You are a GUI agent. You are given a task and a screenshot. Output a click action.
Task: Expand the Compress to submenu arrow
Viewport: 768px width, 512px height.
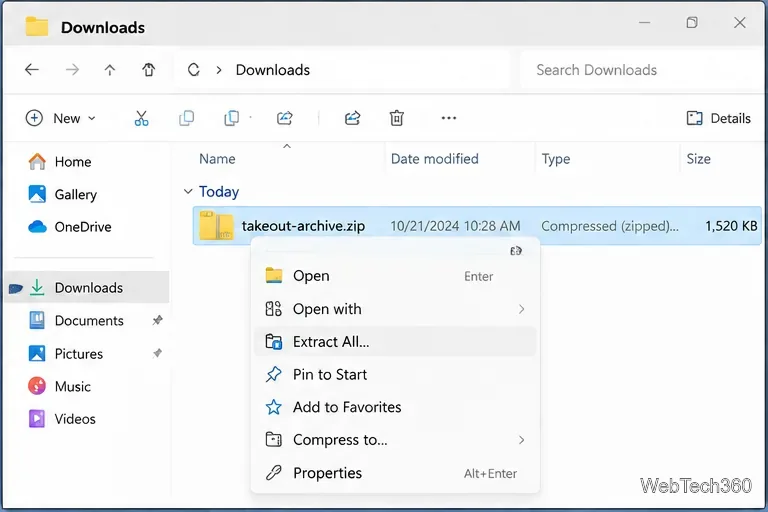click(x=521, y=440)
